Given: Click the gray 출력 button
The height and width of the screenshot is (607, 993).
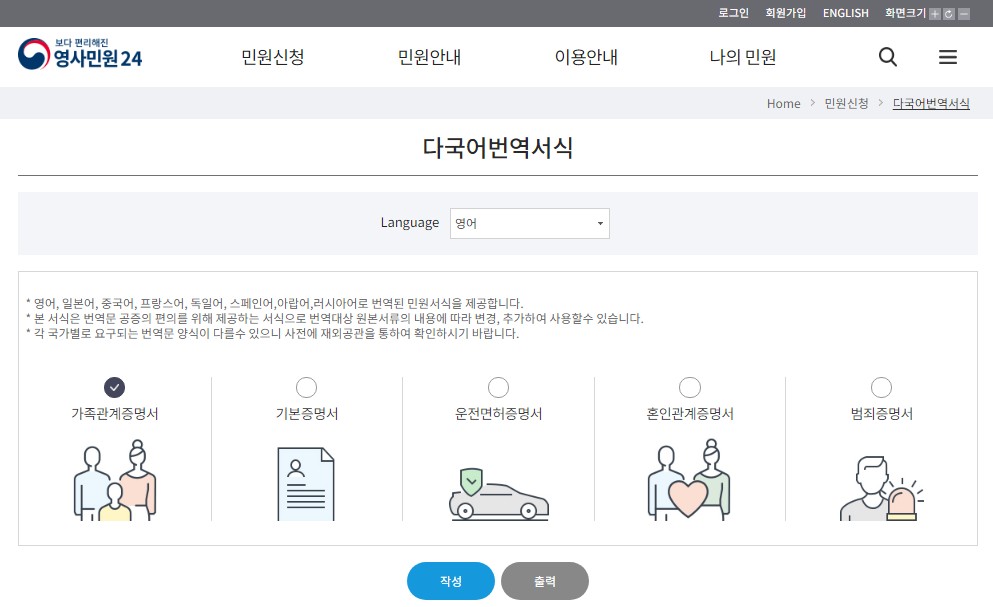Looking at the screenshot, I should coord(545,581).
